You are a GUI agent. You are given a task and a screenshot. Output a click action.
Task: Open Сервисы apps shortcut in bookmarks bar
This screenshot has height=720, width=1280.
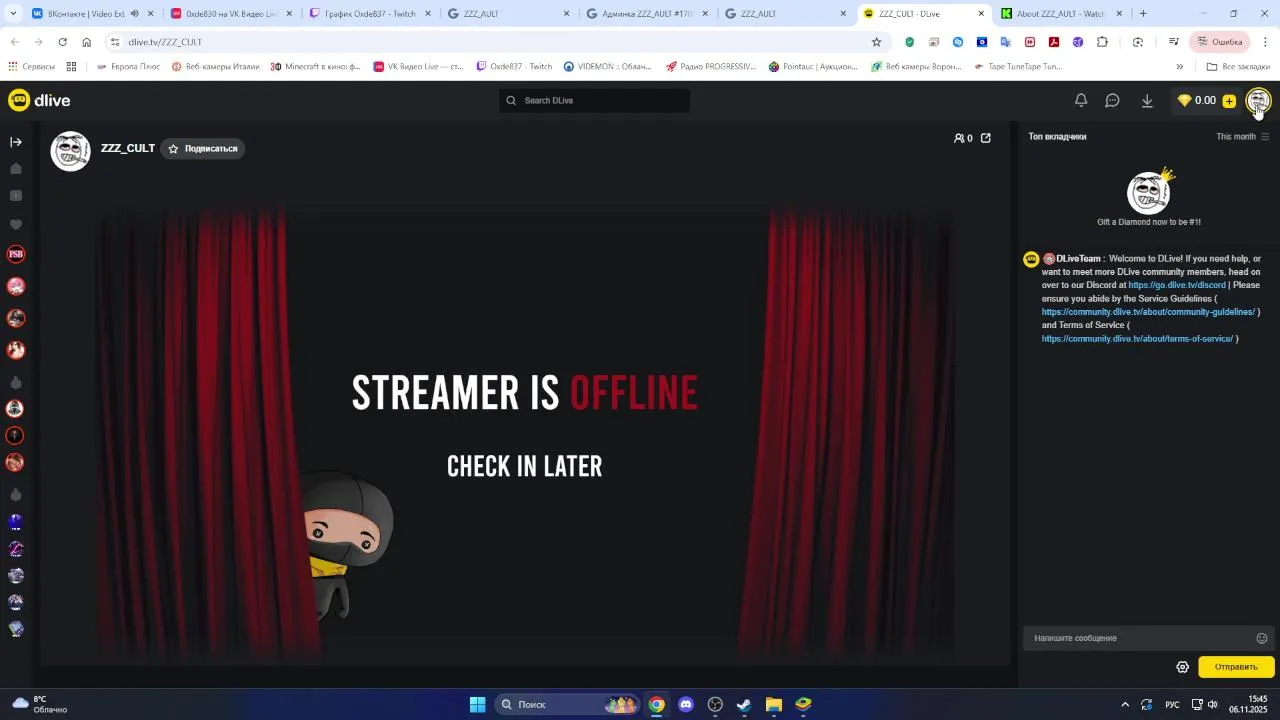click(32, 67)
